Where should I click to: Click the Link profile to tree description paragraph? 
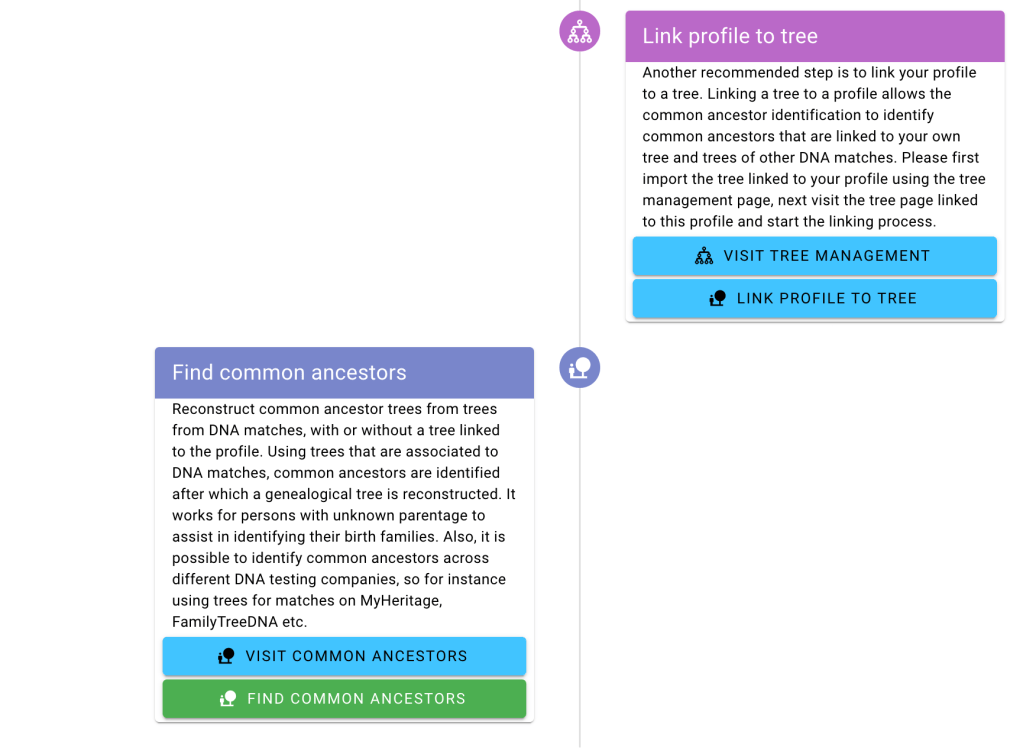(x=814, y=147)
